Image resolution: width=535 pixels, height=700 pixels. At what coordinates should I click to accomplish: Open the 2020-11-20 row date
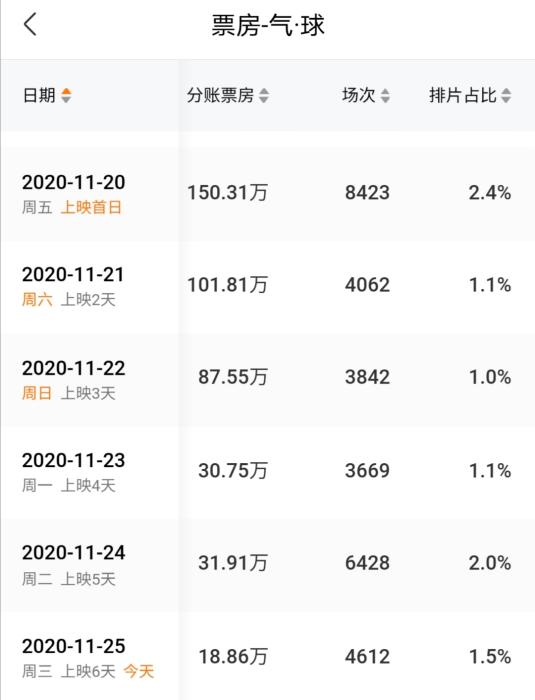point(74,182)
